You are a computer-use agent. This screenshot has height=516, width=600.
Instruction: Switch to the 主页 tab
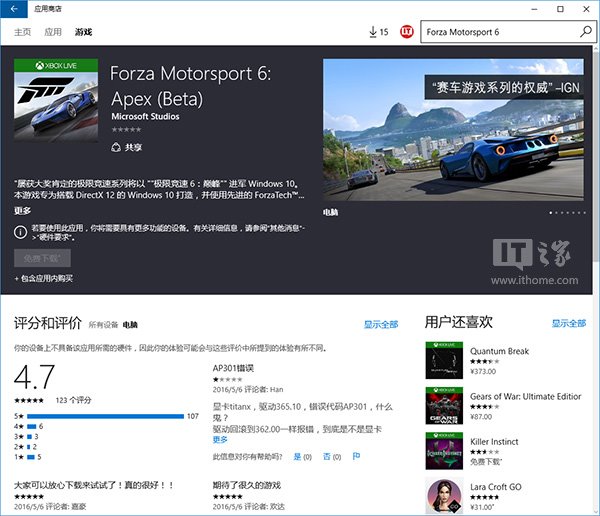coord(22,32)
